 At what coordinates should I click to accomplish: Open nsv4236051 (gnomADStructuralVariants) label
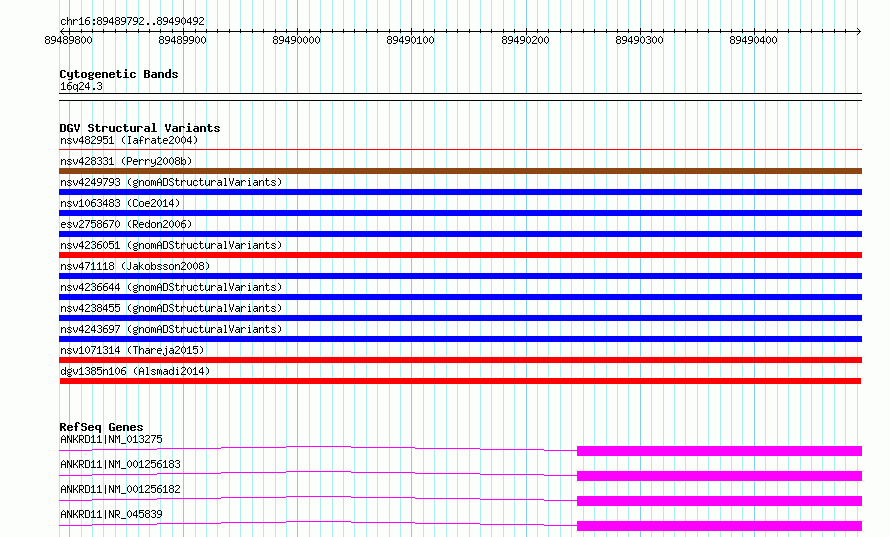(x=171, y=245)
